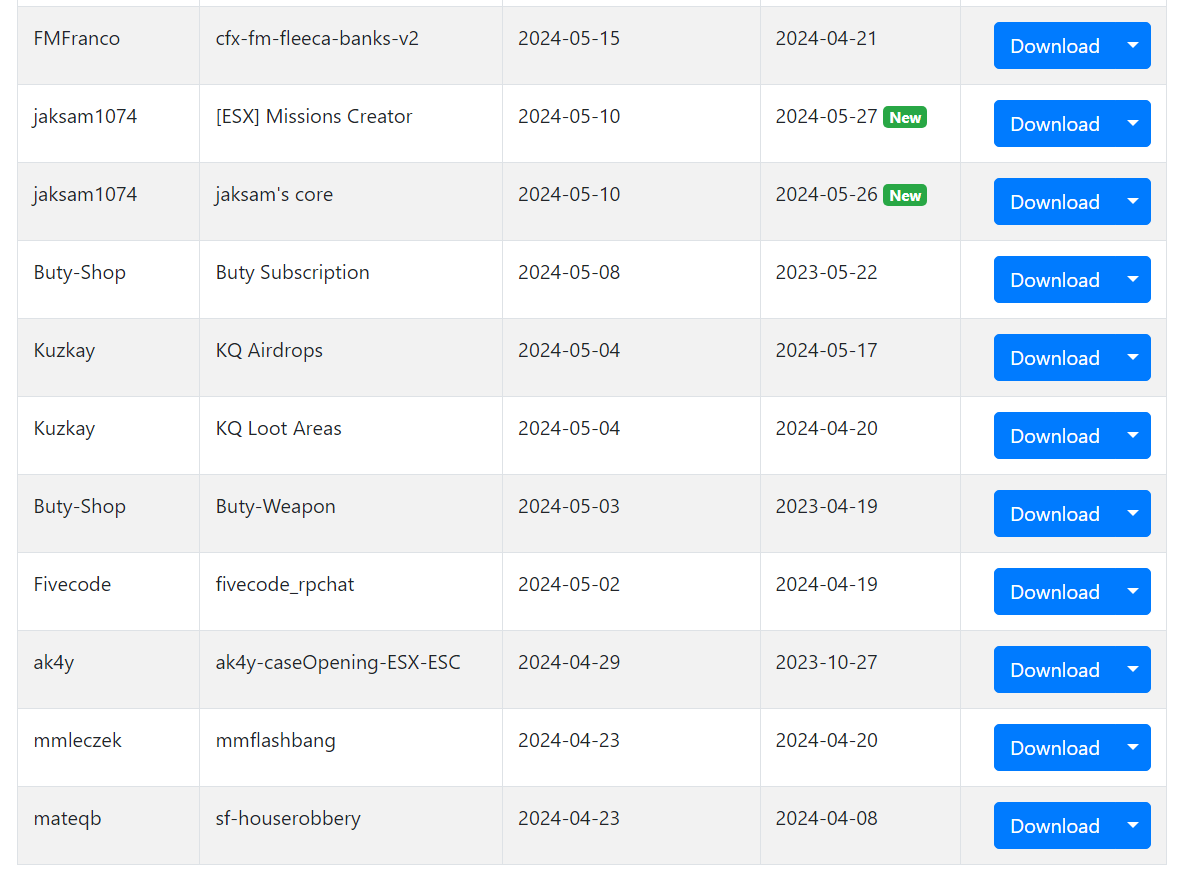This screenshot has height=869, width=1184.
Task: Select author name mmleczek
Action: (77, 741)
